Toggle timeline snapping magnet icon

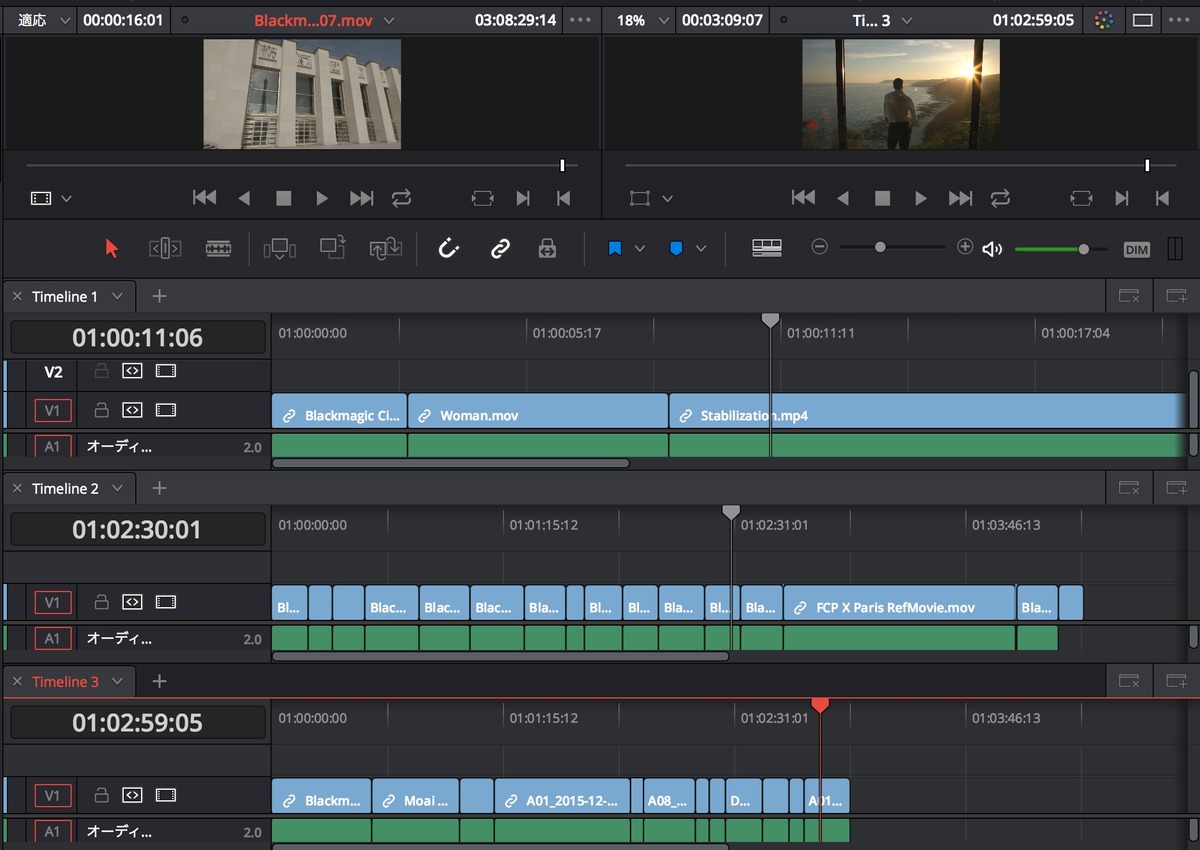pos(448,248)
